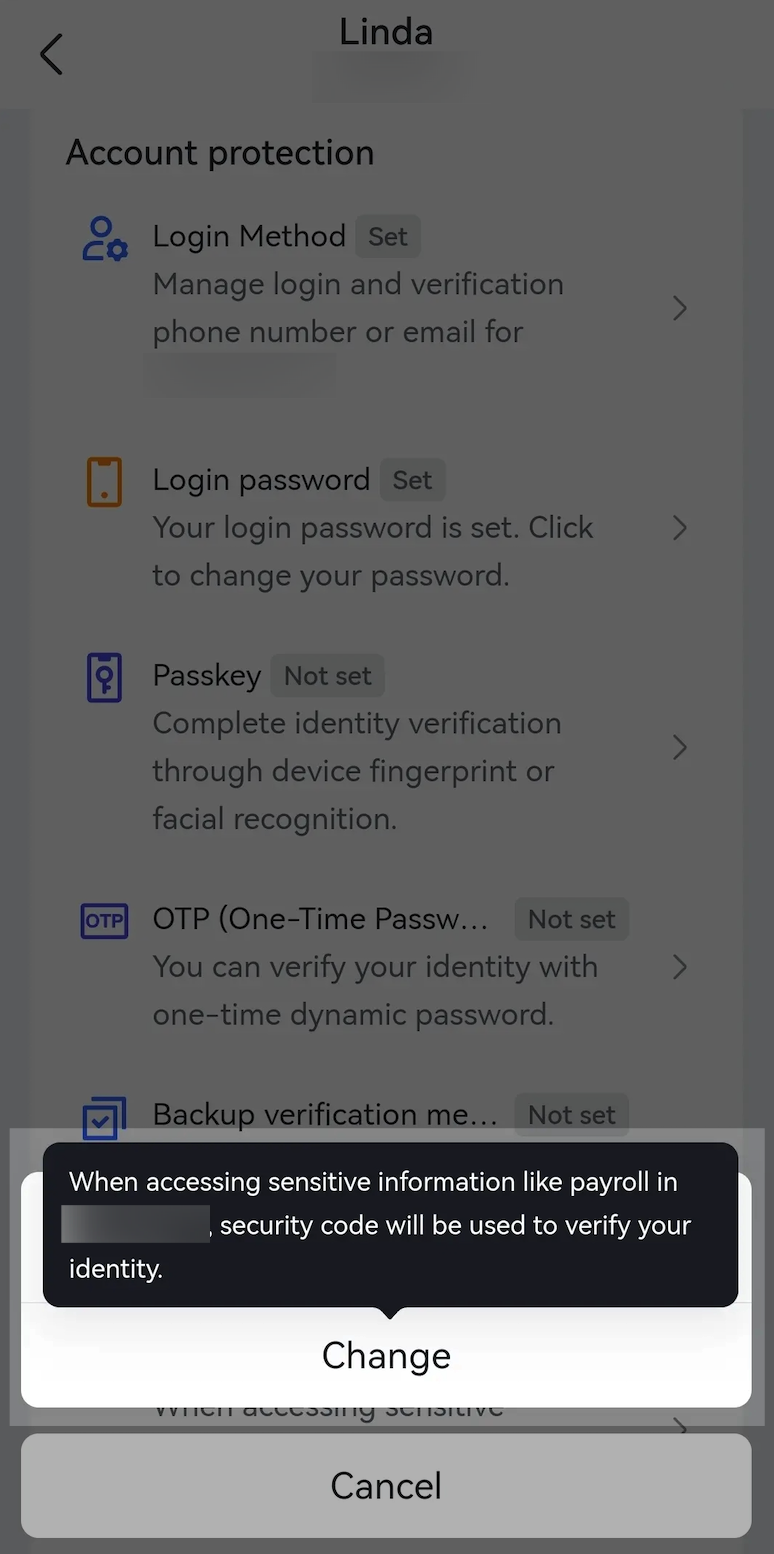Click the Passkey key icon

pyautogui.click(x=104, y=677)
